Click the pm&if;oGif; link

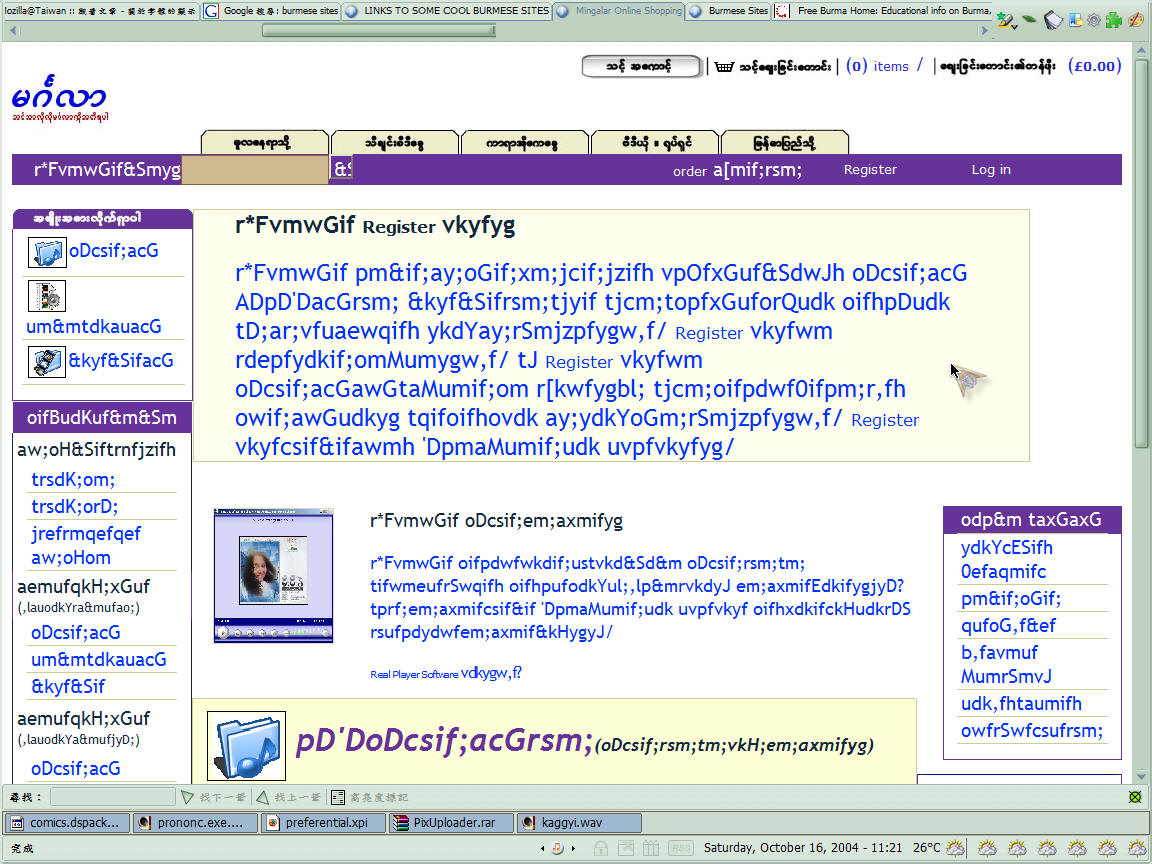pyautogui.click(x=1011, y=599)
